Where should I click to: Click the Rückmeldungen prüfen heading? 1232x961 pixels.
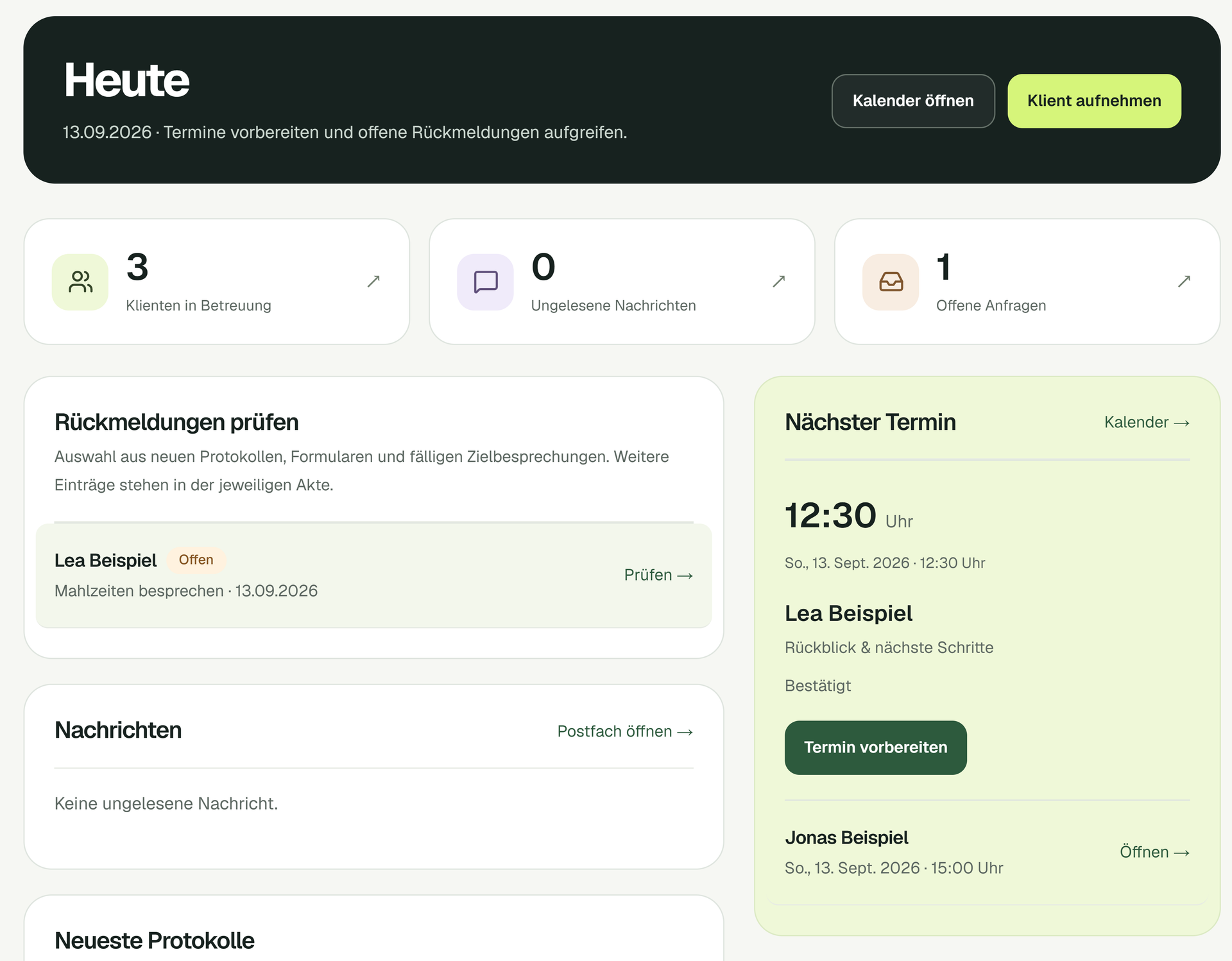point(176,422)
